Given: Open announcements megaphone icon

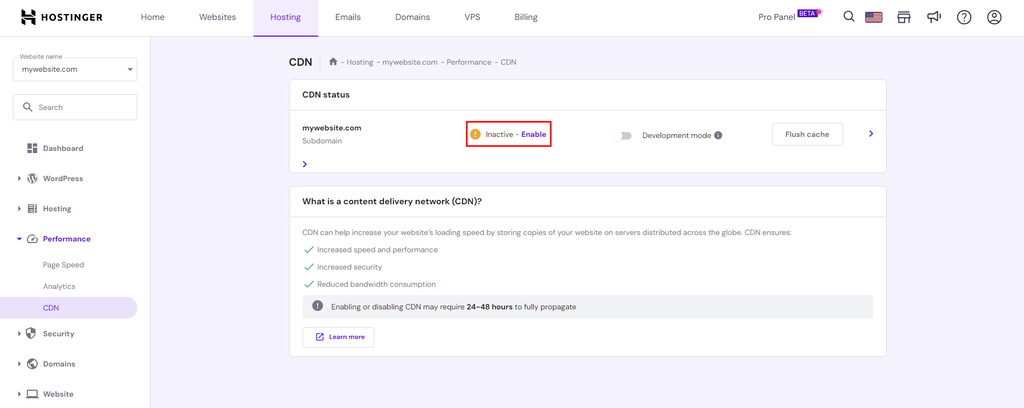Looking at the screenshot, I should 934,17.
